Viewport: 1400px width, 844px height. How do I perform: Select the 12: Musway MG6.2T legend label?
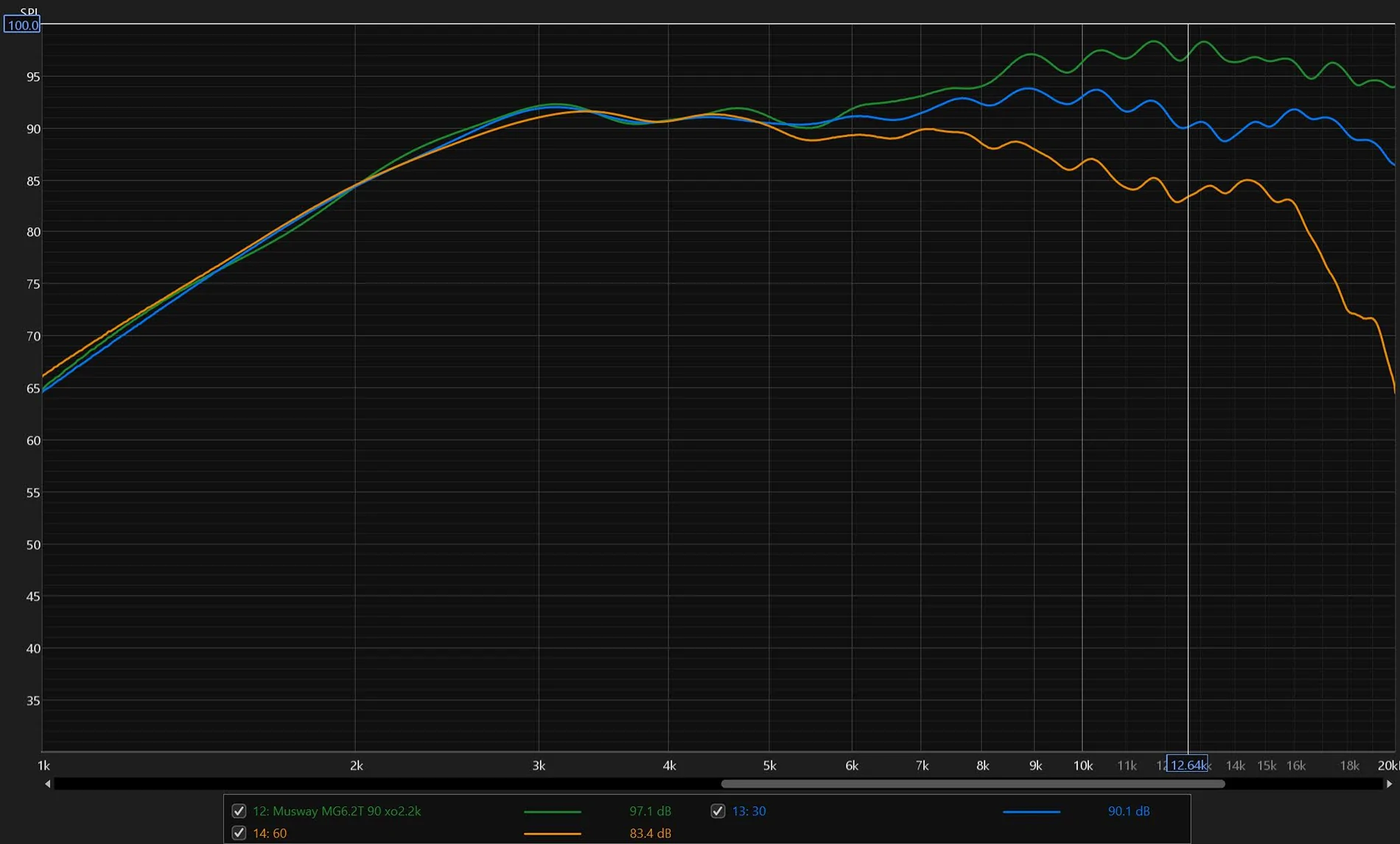337,811
